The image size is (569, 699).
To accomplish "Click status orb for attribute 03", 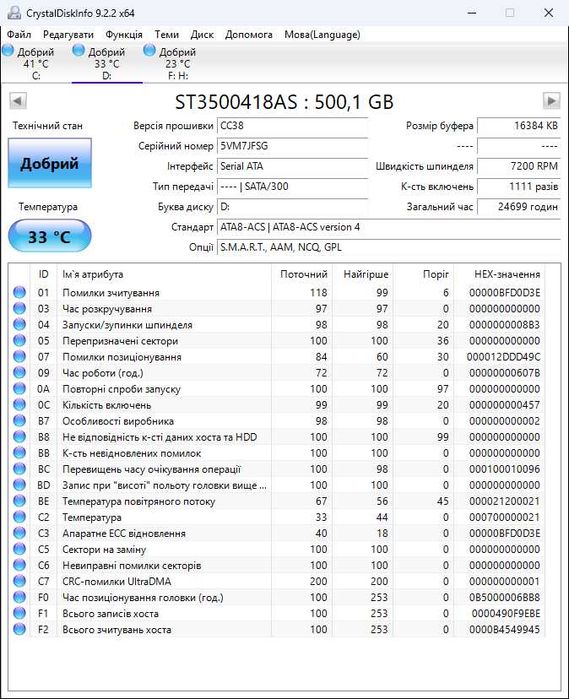I will [19, 308].
